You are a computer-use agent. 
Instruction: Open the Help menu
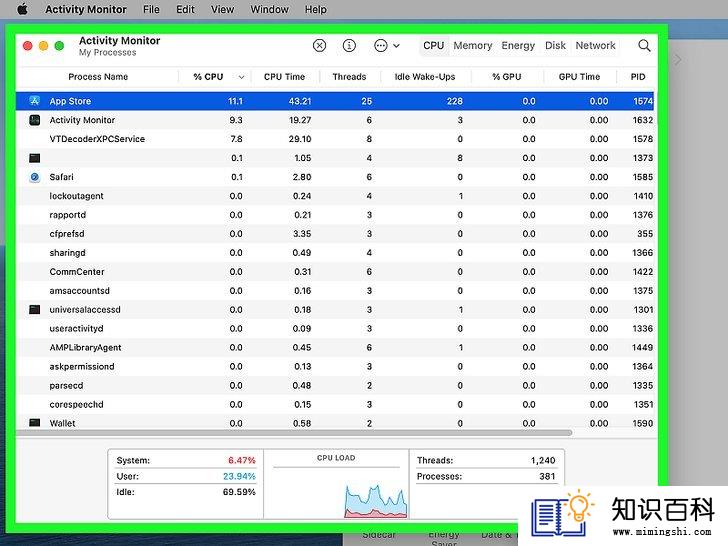316,9
